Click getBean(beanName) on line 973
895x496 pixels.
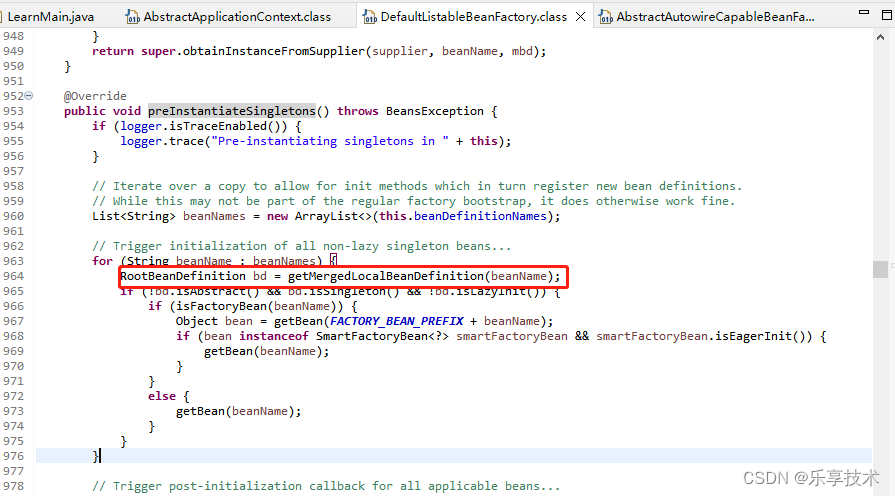[x=235, y=411]
